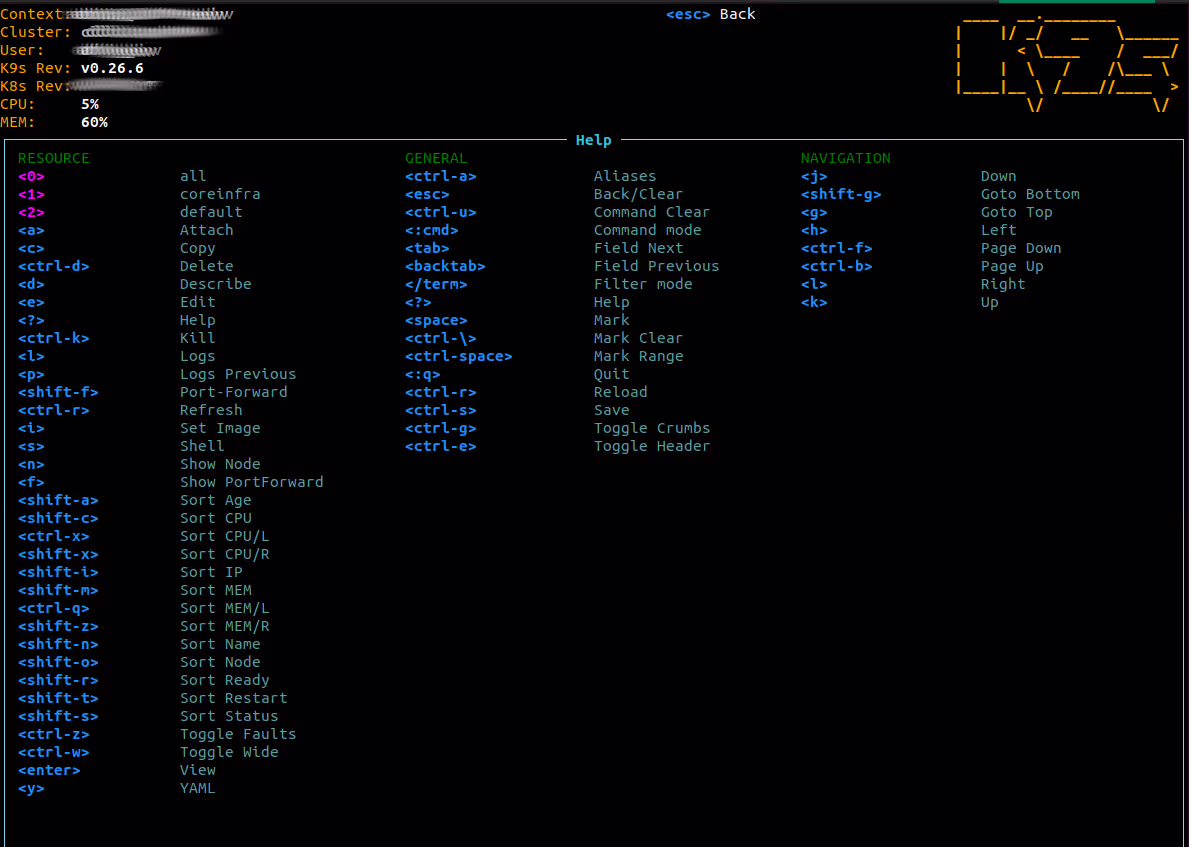Click the Port-Forward shortcut label
The height and width of the screenshot is (847, 1189).
point(233,392)
